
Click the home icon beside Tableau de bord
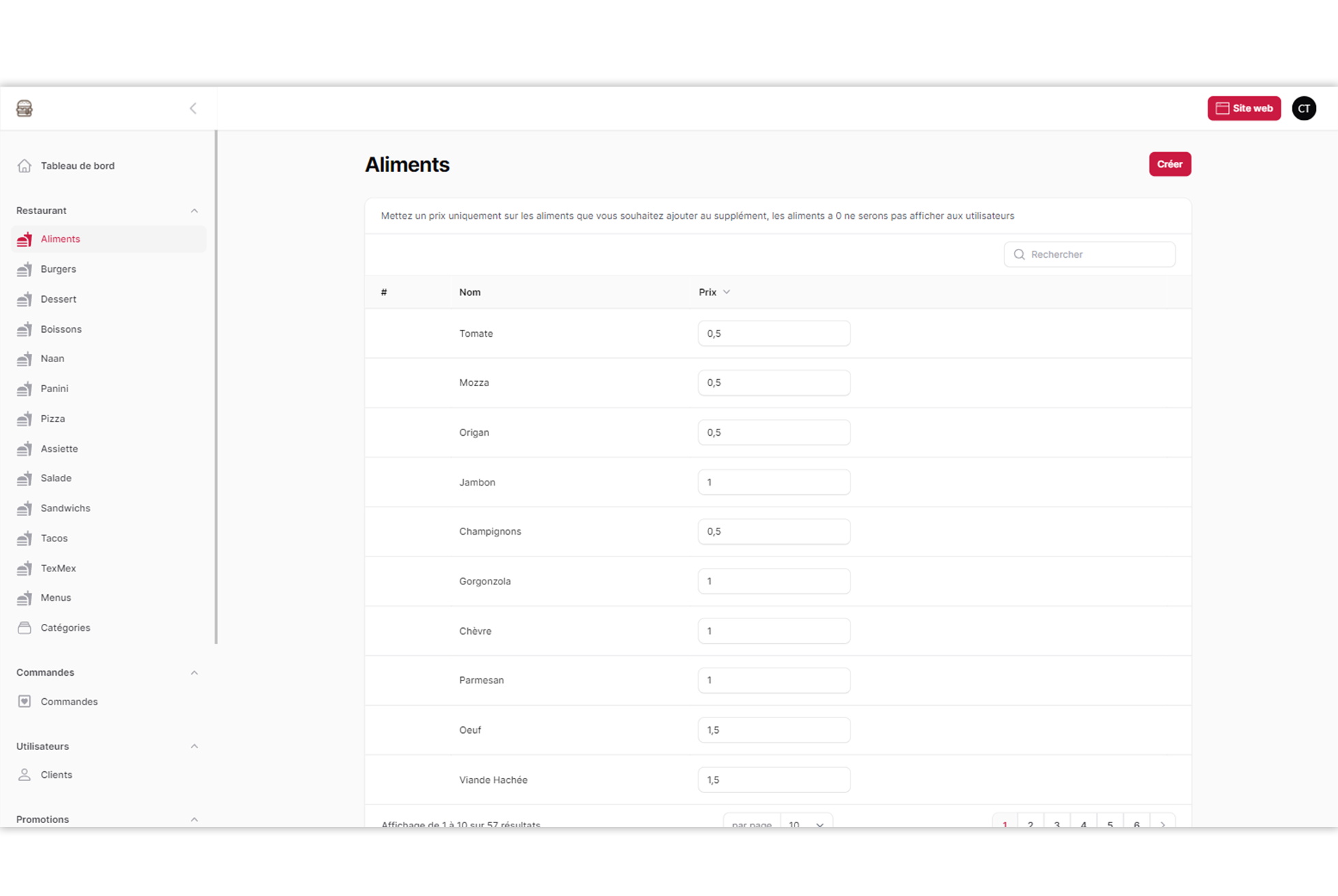(25, 166)
